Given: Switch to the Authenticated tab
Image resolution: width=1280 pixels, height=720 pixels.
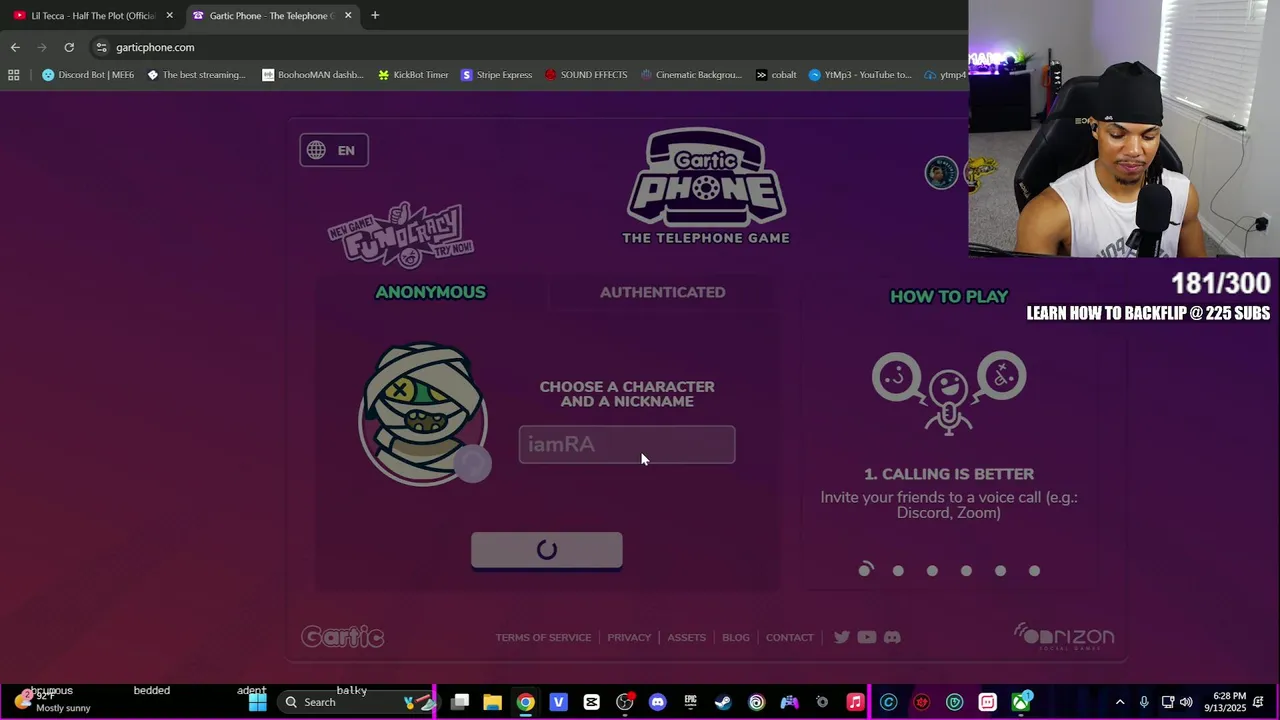Looking at the screenshot, I should pos(662,292).
